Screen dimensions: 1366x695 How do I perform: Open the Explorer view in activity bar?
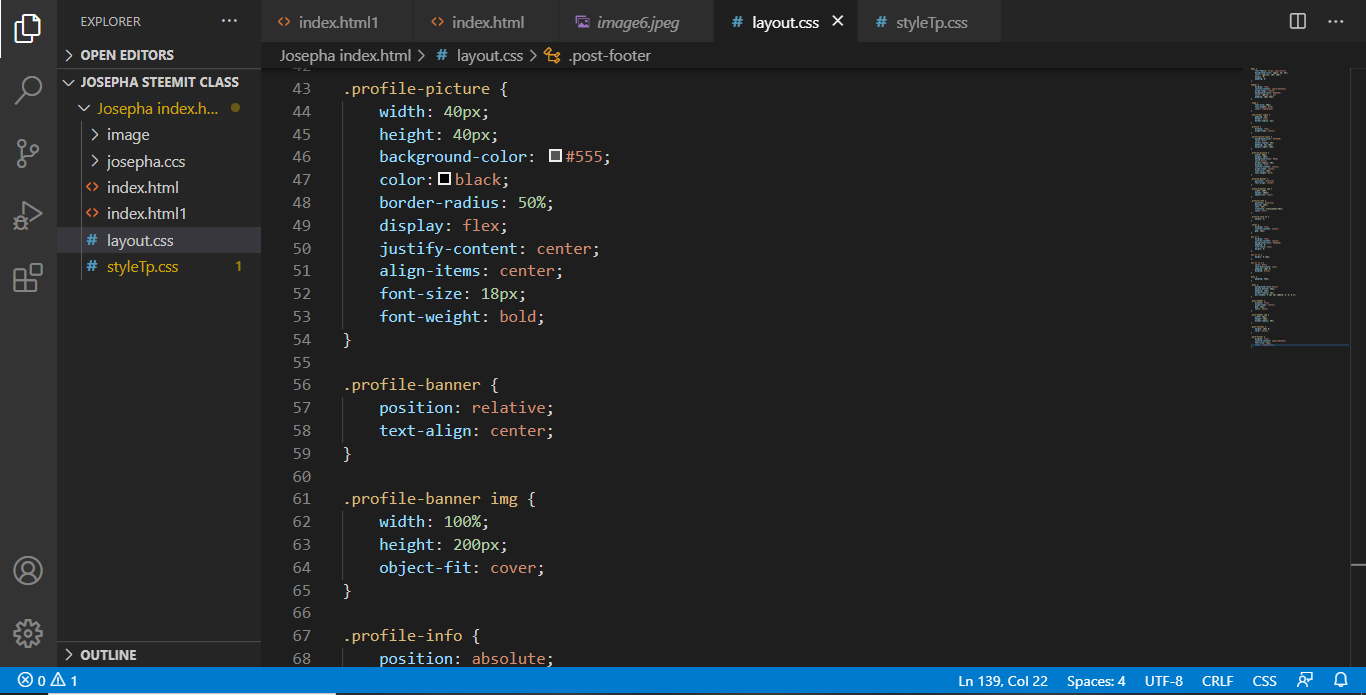28,29
